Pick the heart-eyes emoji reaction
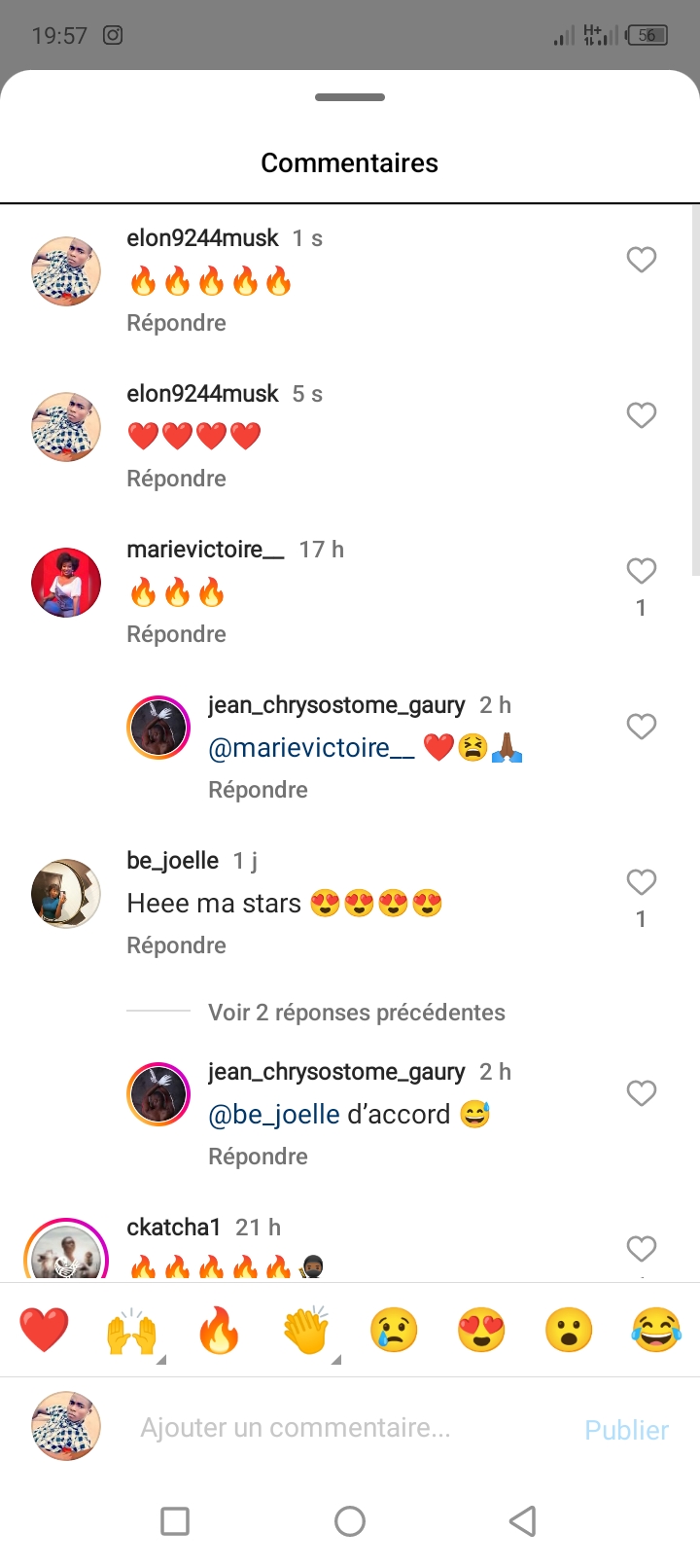The image size is (700, 1568). [481, 1330]
